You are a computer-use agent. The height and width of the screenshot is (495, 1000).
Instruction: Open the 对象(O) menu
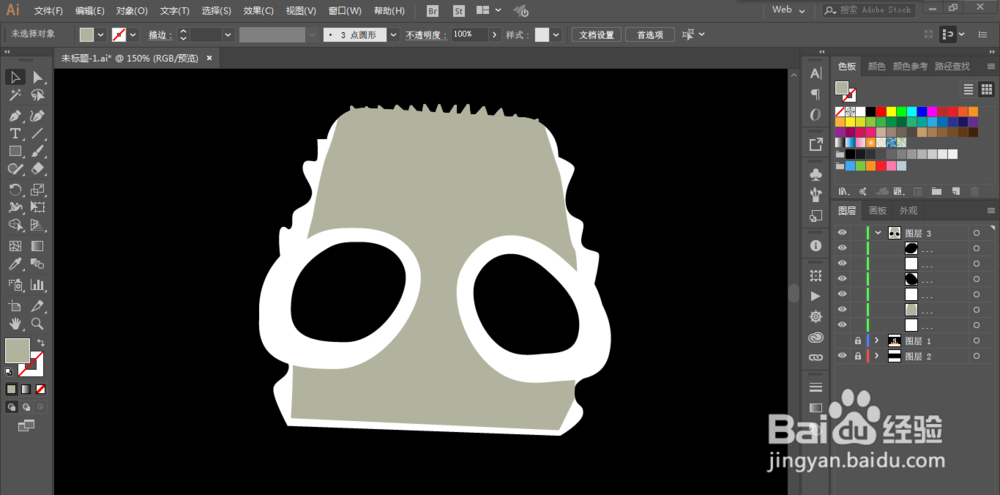coord(132,11)
